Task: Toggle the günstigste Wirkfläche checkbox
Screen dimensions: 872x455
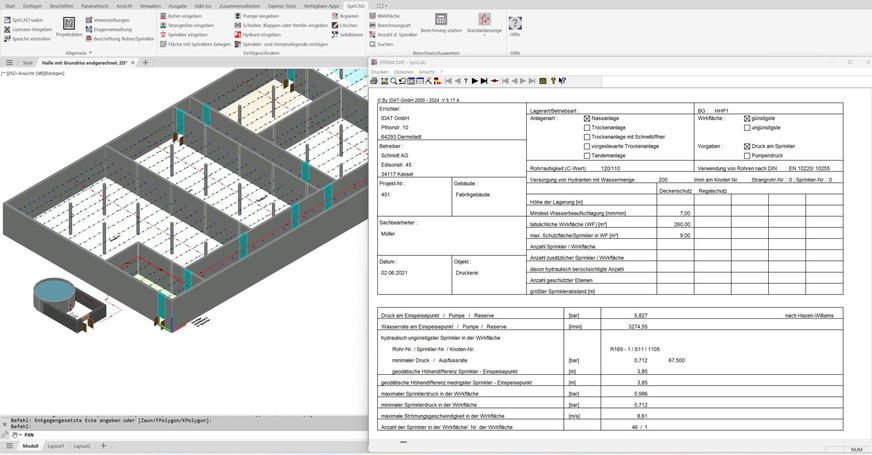Action: [747, 118]
